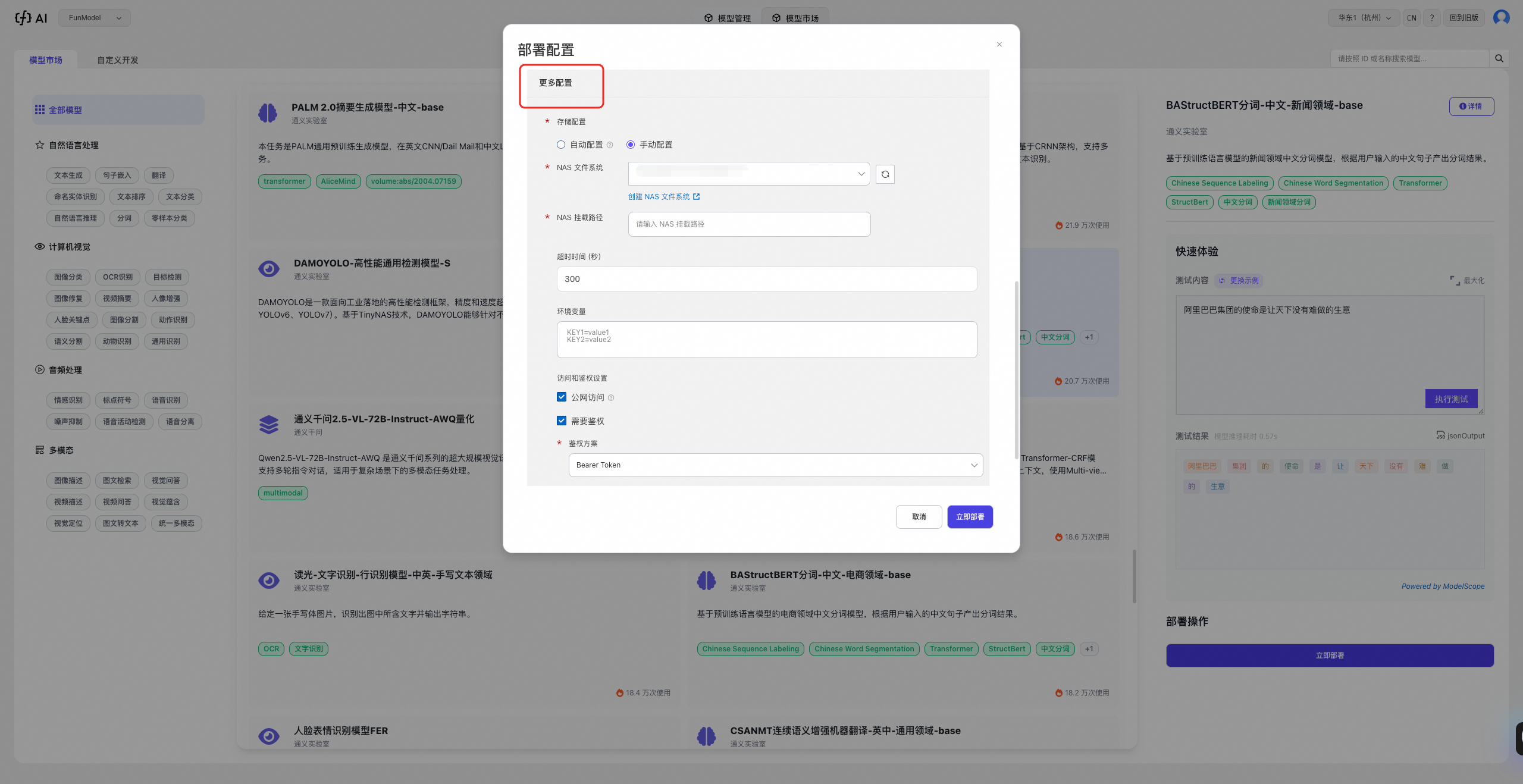Viewport: 1523px width, 784px height.
Task: Click the 立即部署 button in dialog
Action: (x=970, y=517)
